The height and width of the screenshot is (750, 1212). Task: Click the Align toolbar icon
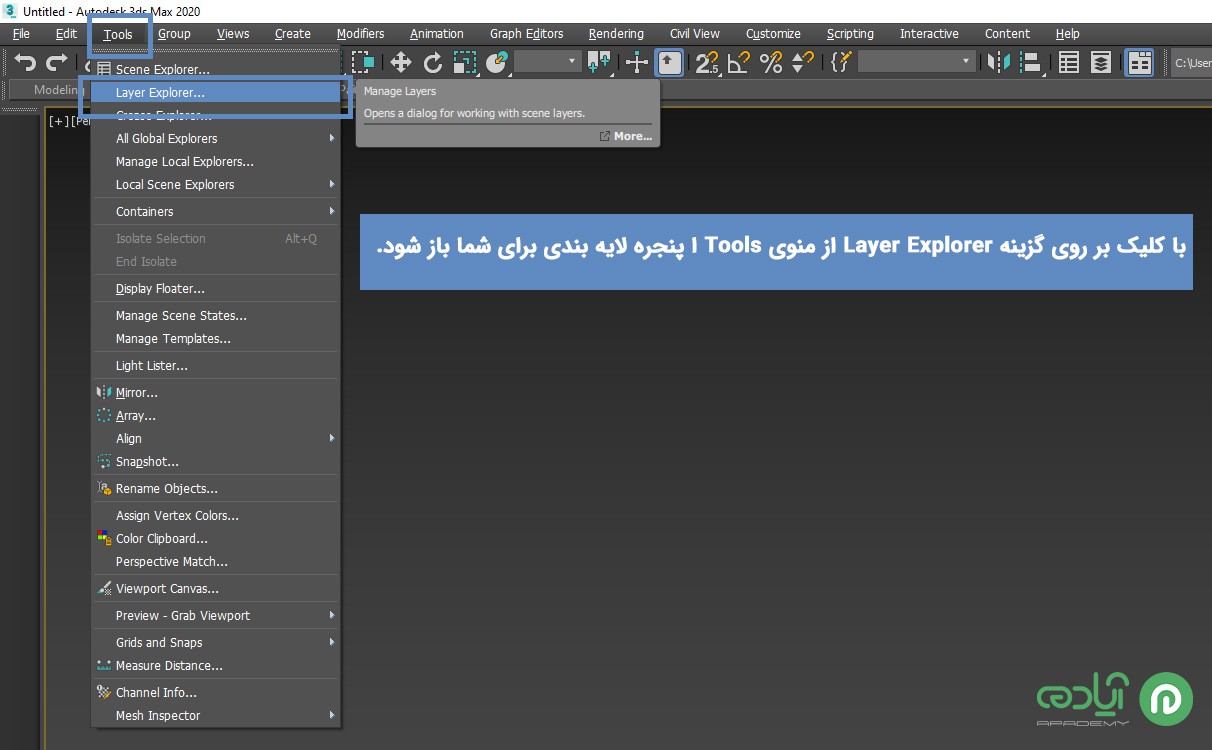coord(1033,63)
